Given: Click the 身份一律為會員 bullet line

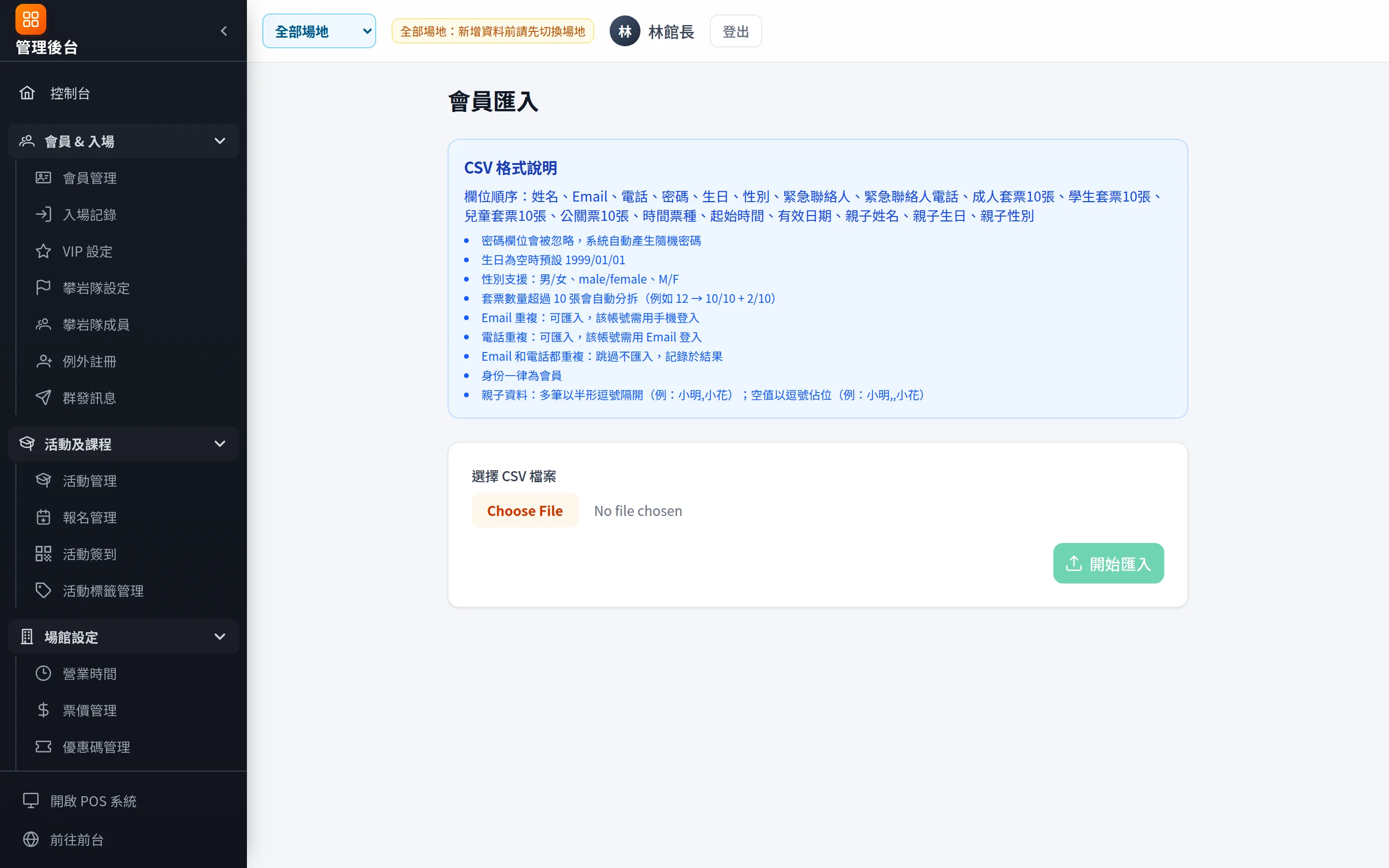Looking at the screenshot, I should click(x=521, y=376).
